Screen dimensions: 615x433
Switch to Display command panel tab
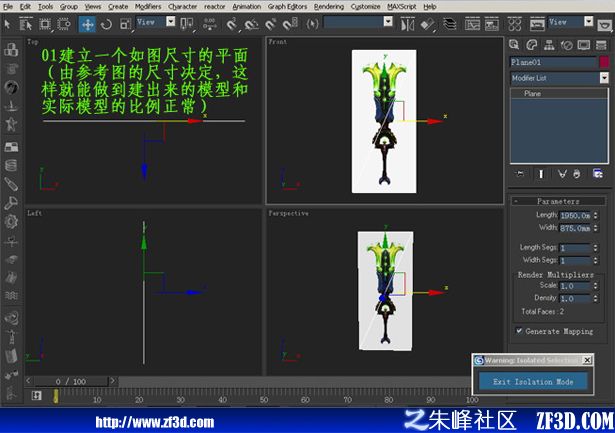[x=584, y=45]
